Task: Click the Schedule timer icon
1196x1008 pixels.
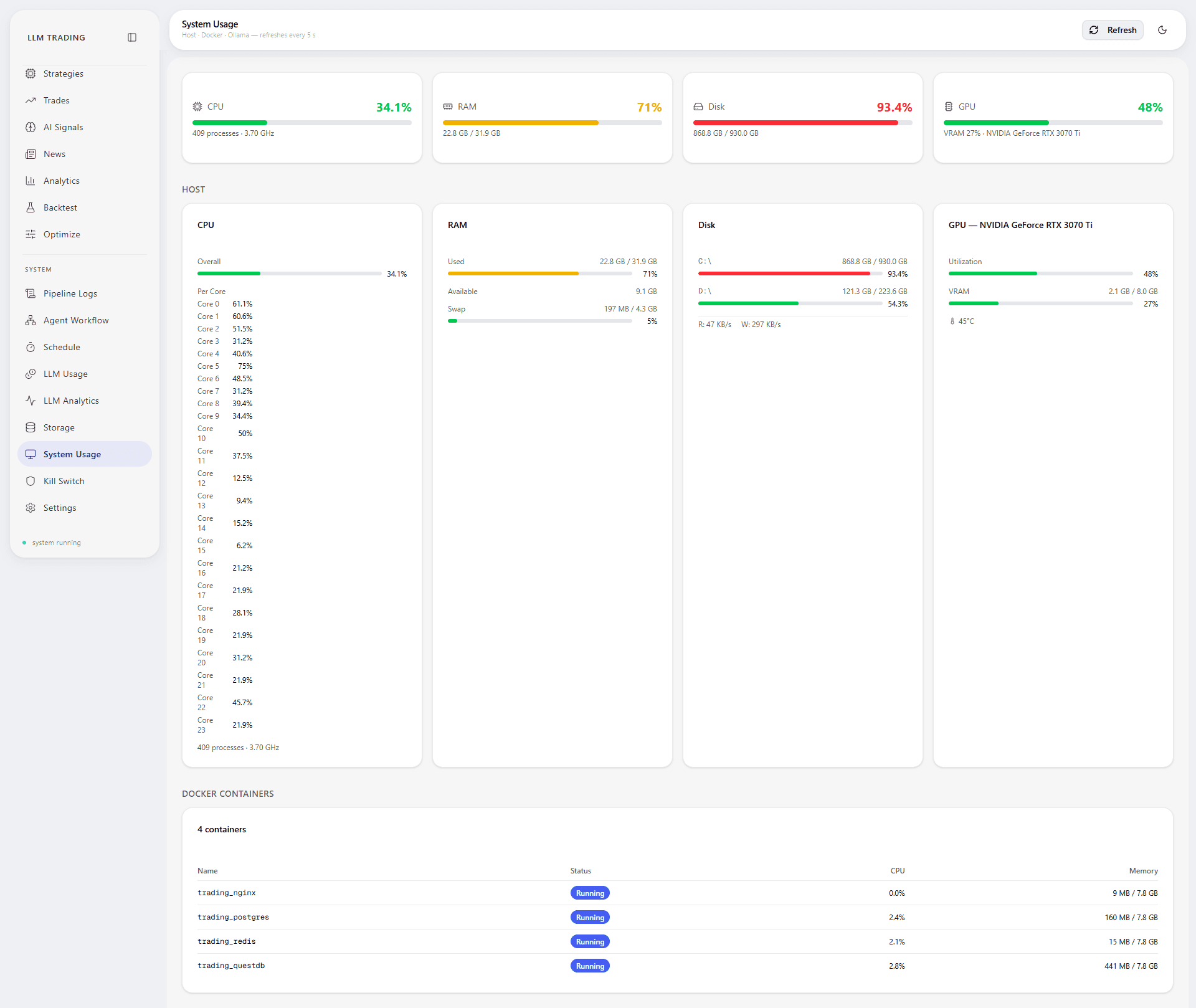Action: pos(31,347)
